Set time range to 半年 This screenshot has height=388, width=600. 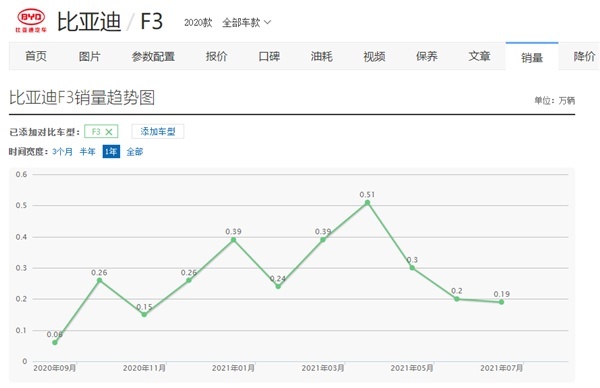87,152
